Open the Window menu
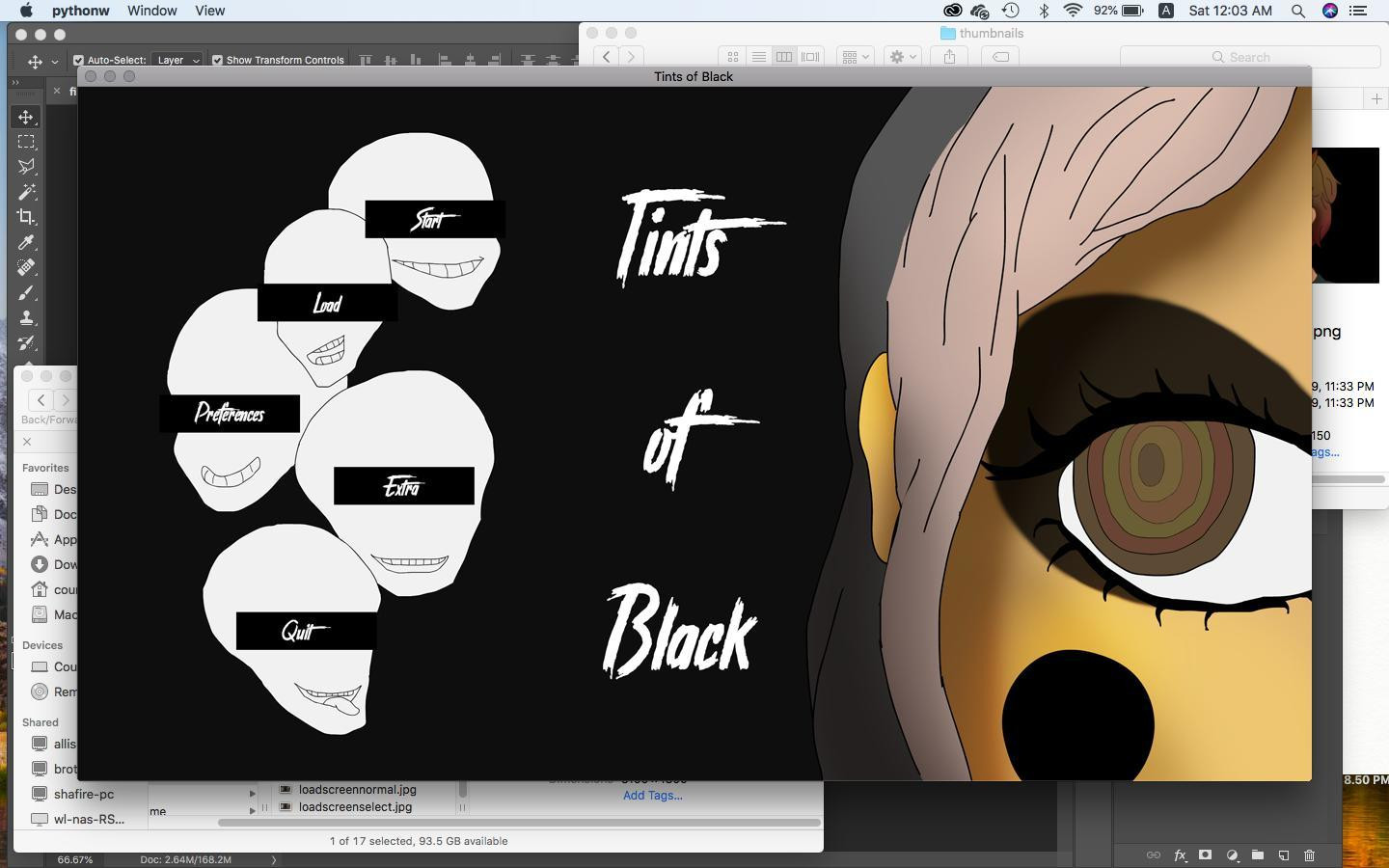 152,11
